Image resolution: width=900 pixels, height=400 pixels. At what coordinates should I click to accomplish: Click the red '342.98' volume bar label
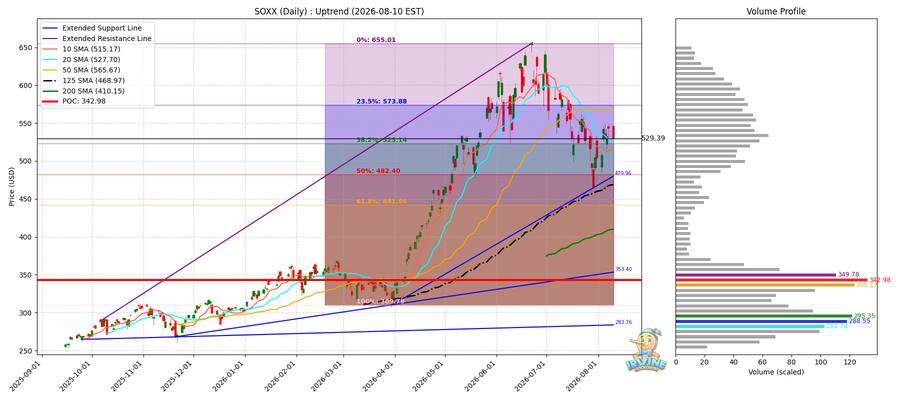point(880,279)
